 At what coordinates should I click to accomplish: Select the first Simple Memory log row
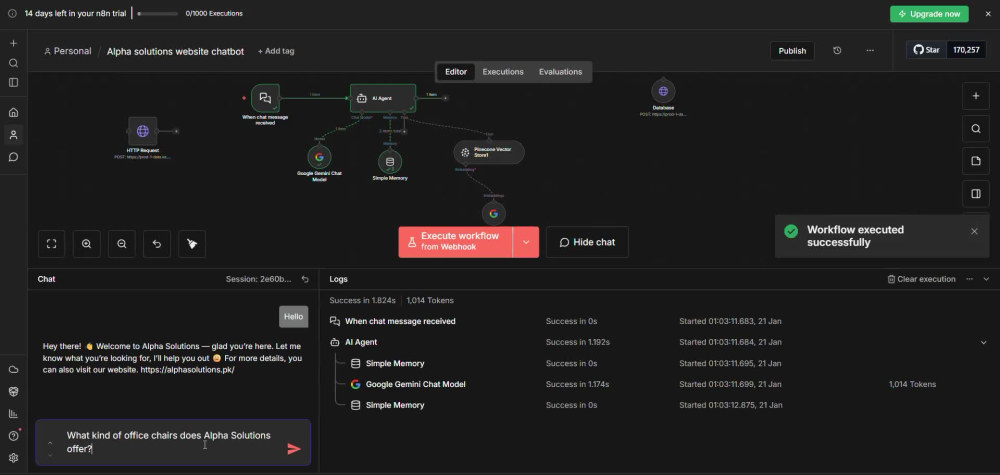(x=658, y=363)
